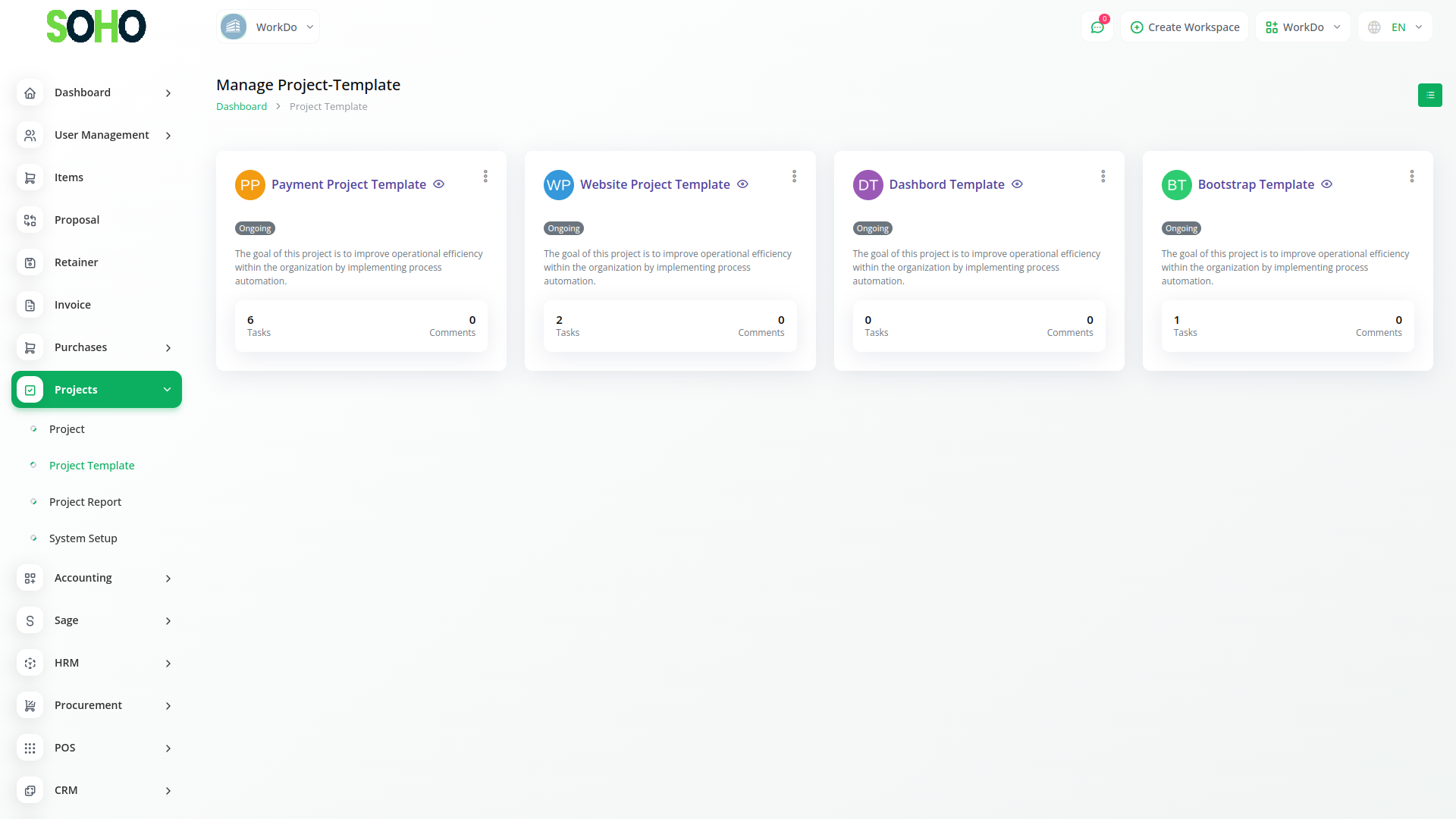The width and height of the screenshot is (1456, 819).
Task: Click the Create Workspace button
Action: [1185, 27]
